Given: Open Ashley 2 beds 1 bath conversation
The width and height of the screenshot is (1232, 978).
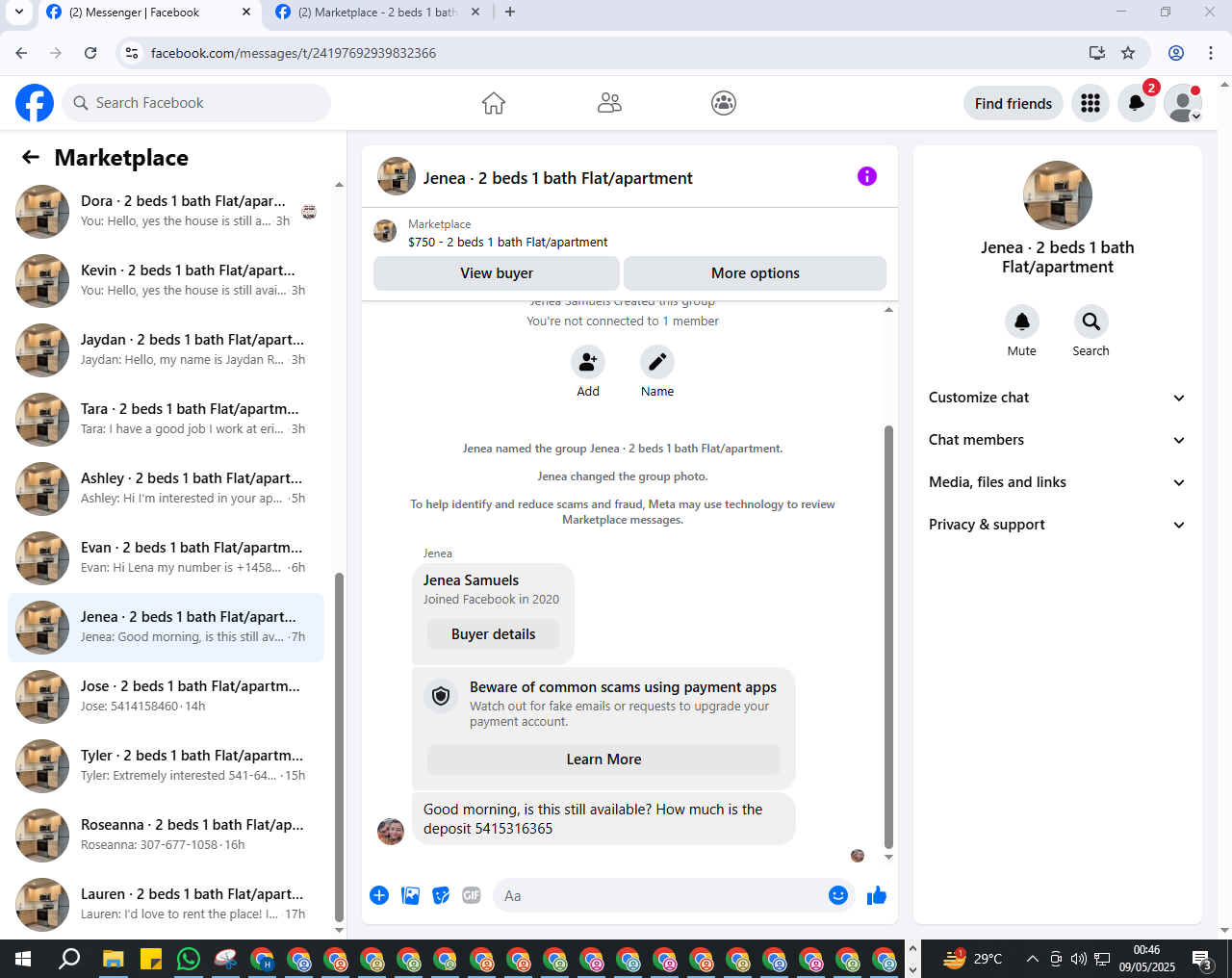Looking at the screenshot, I should 166,489.
